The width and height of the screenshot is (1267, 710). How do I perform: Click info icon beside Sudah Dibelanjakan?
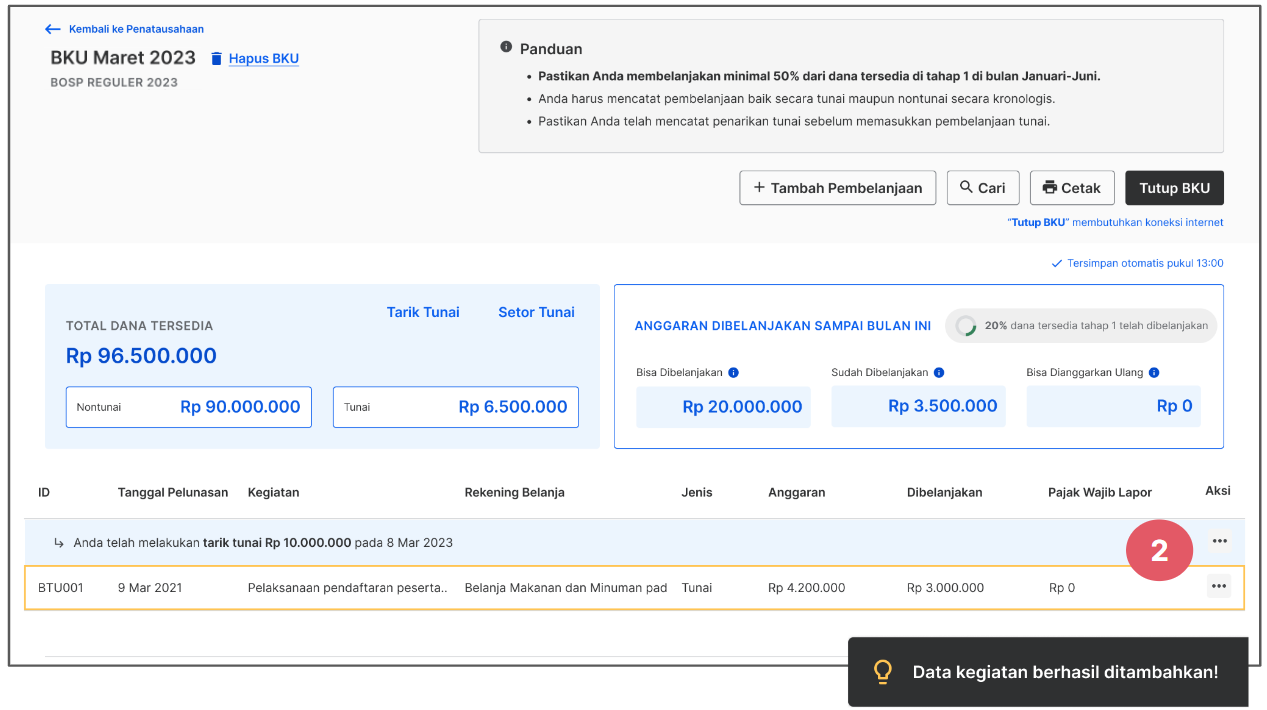click(938, 373)
